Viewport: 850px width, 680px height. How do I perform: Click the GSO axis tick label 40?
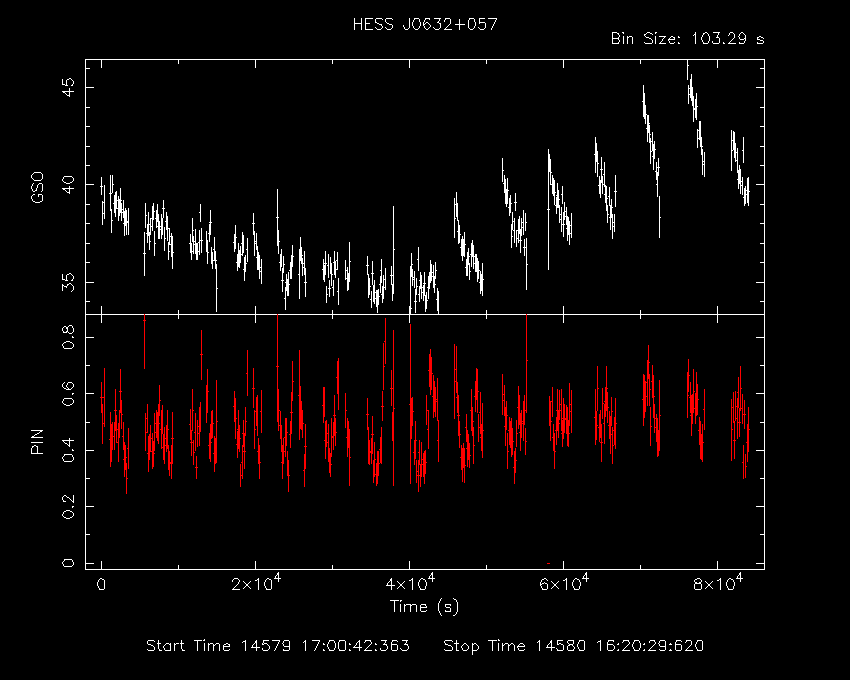pos(68,184)
